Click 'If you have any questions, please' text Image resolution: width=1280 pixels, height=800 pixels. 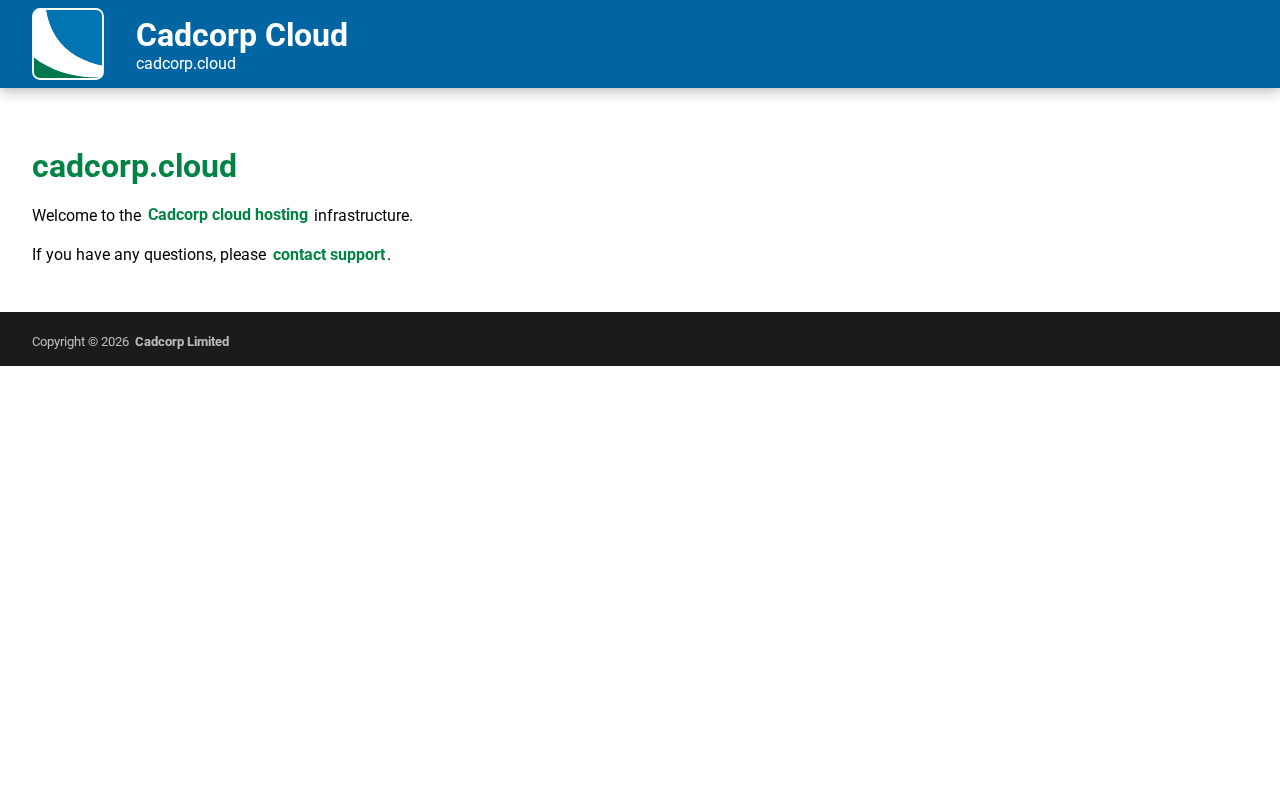click(x=149, y=254)
